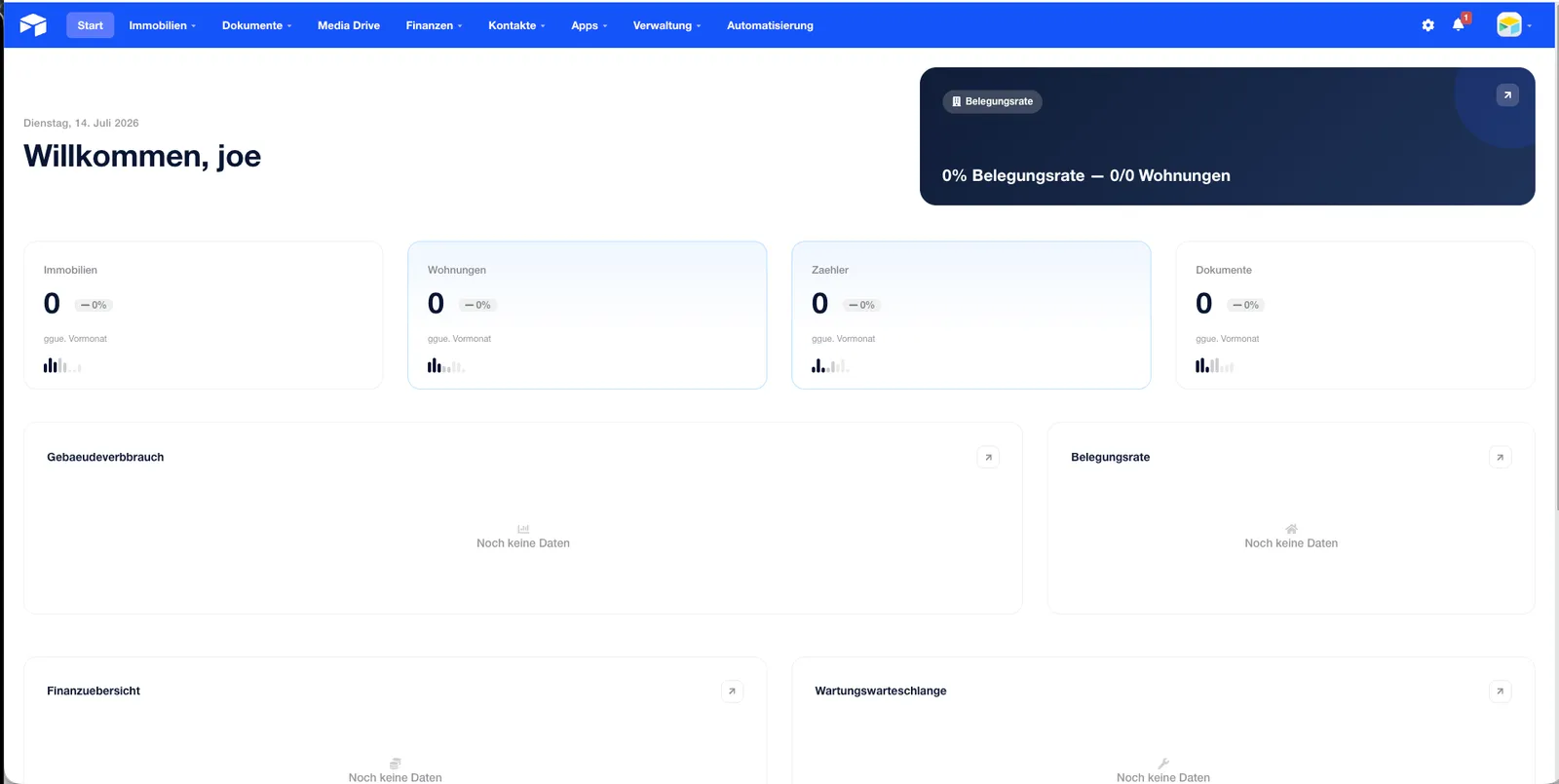Expand the Kontakte menu
The width and height of the screenshot is (1559, 784).
pos(516,25)
